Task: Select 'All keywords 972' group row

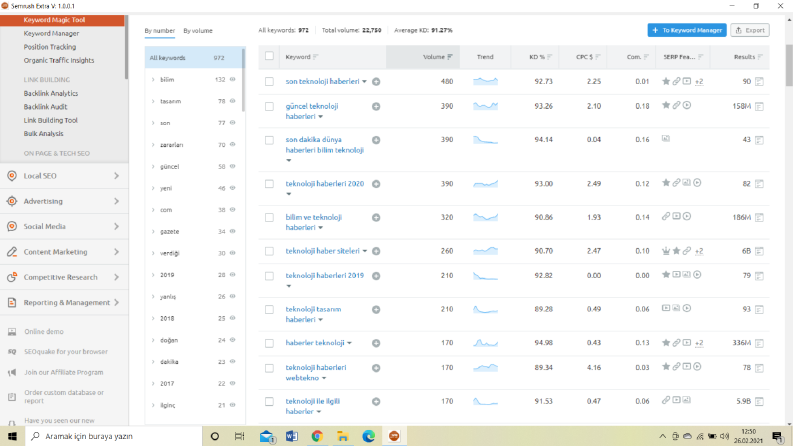Action: [x=193, y=58]
